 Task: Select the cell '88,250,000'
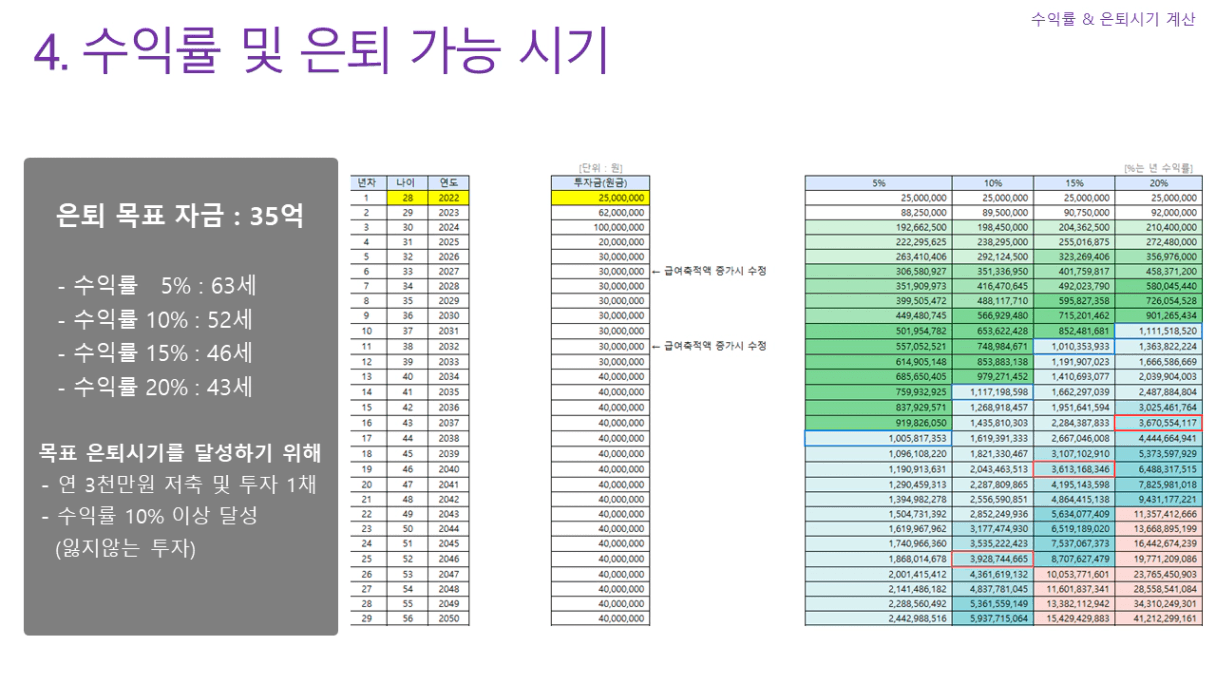pos(878,213)
